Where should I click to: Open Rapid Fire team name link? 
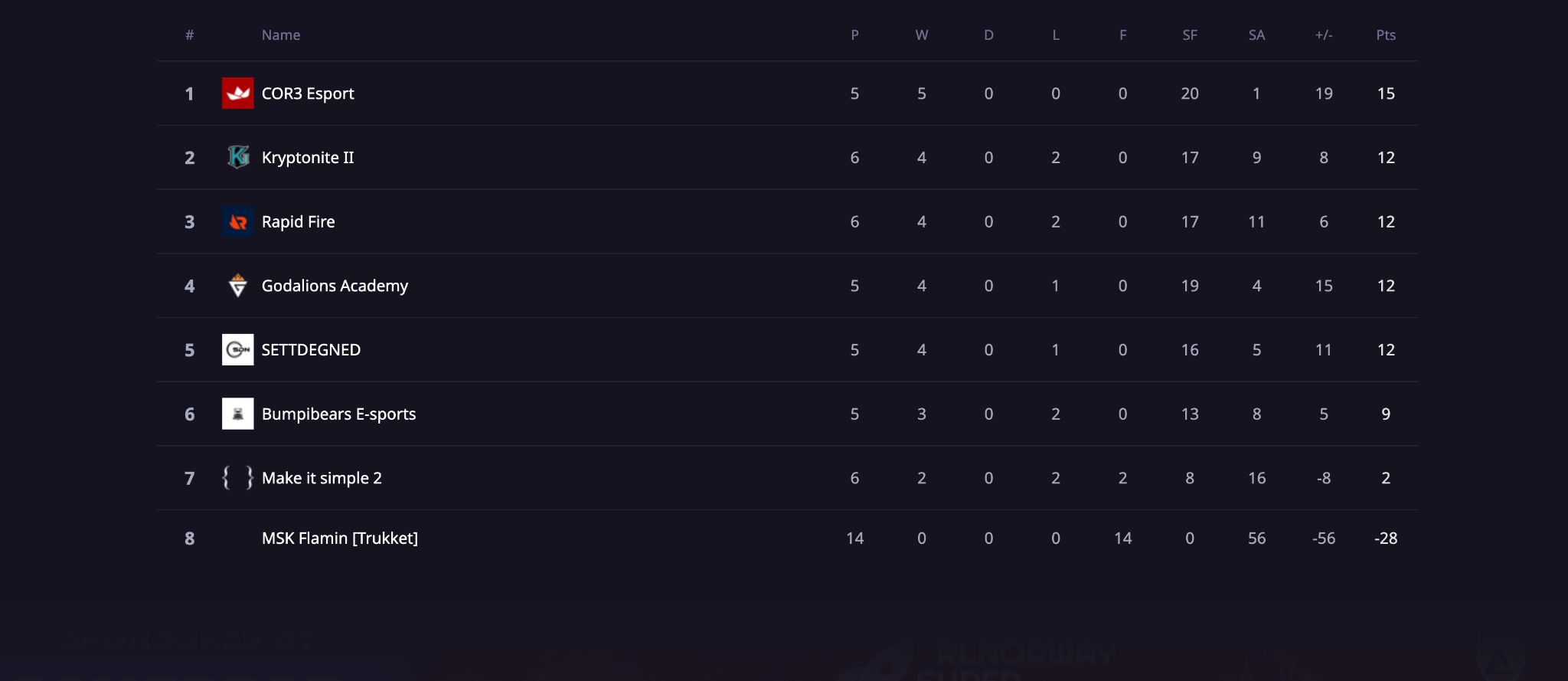click(299, 221)
